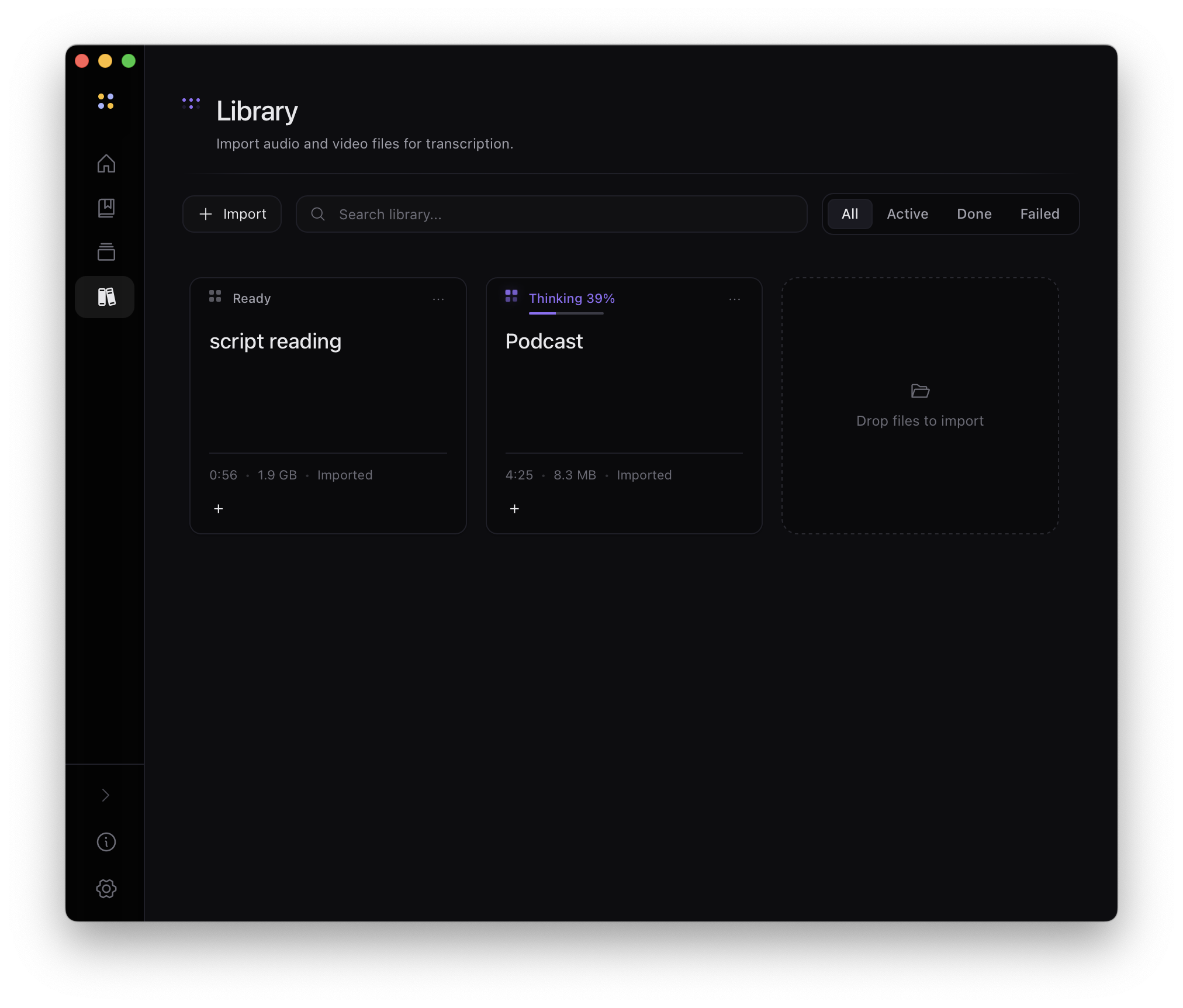Click the Ready status label
Viewport: 1183px width, 1008px height.
tap(252, 298)
